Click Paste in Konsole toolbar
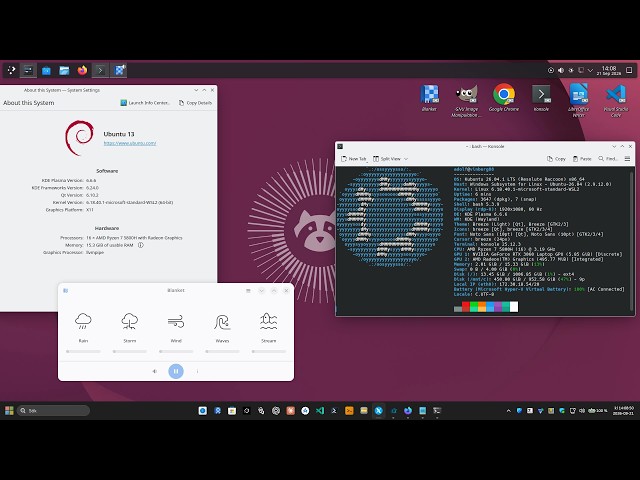This screenshot has width=640, height=480. click(582, 159)
